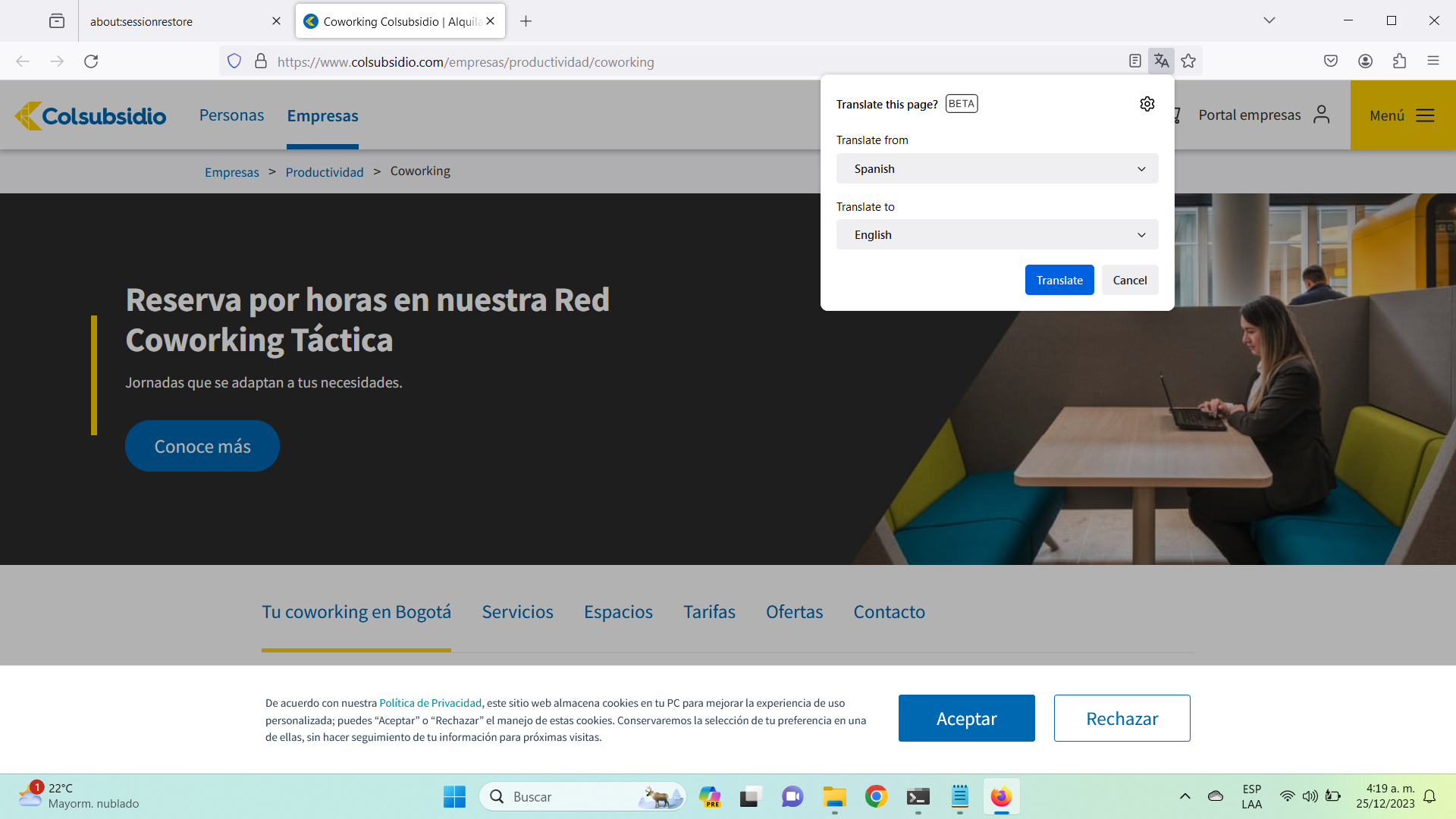Open Firefox application hamburger menu
1456x819 pixels.
pos(1432,61)
